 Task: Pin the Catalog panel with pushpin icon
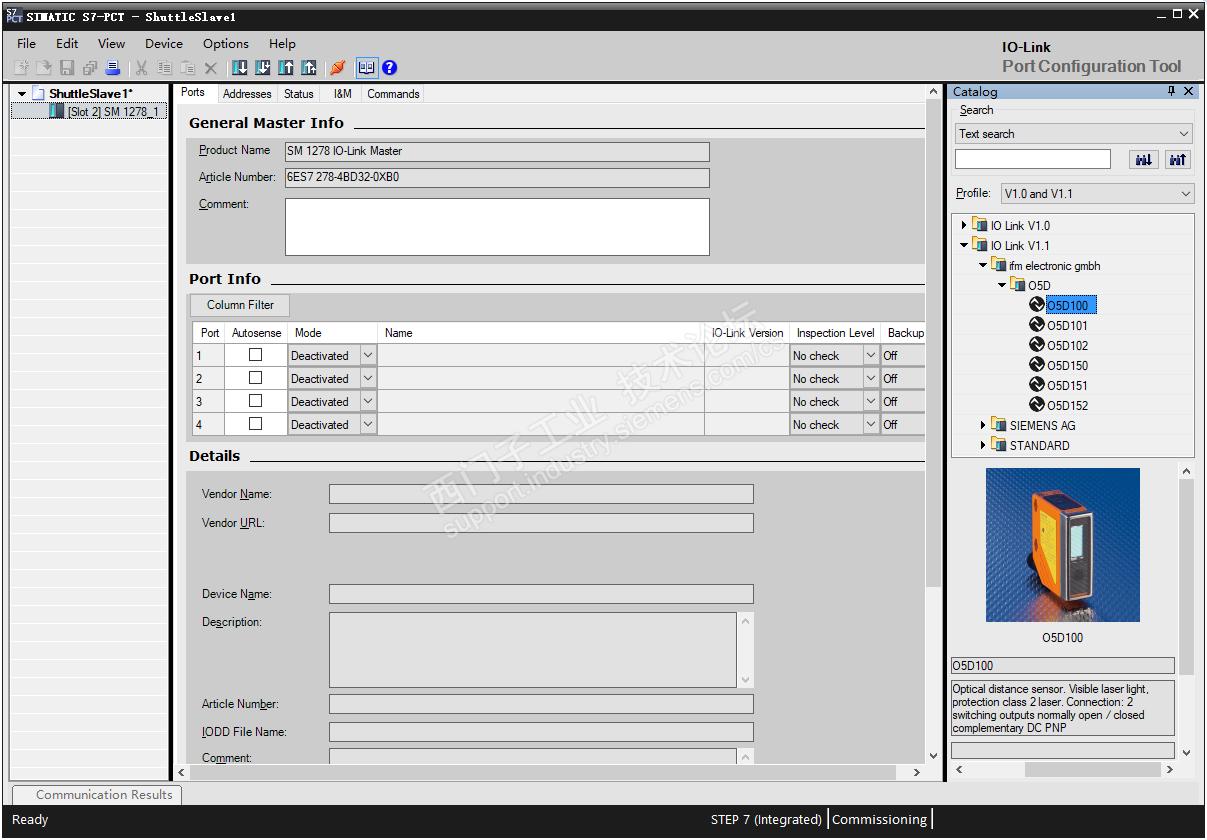(1171, 91)
